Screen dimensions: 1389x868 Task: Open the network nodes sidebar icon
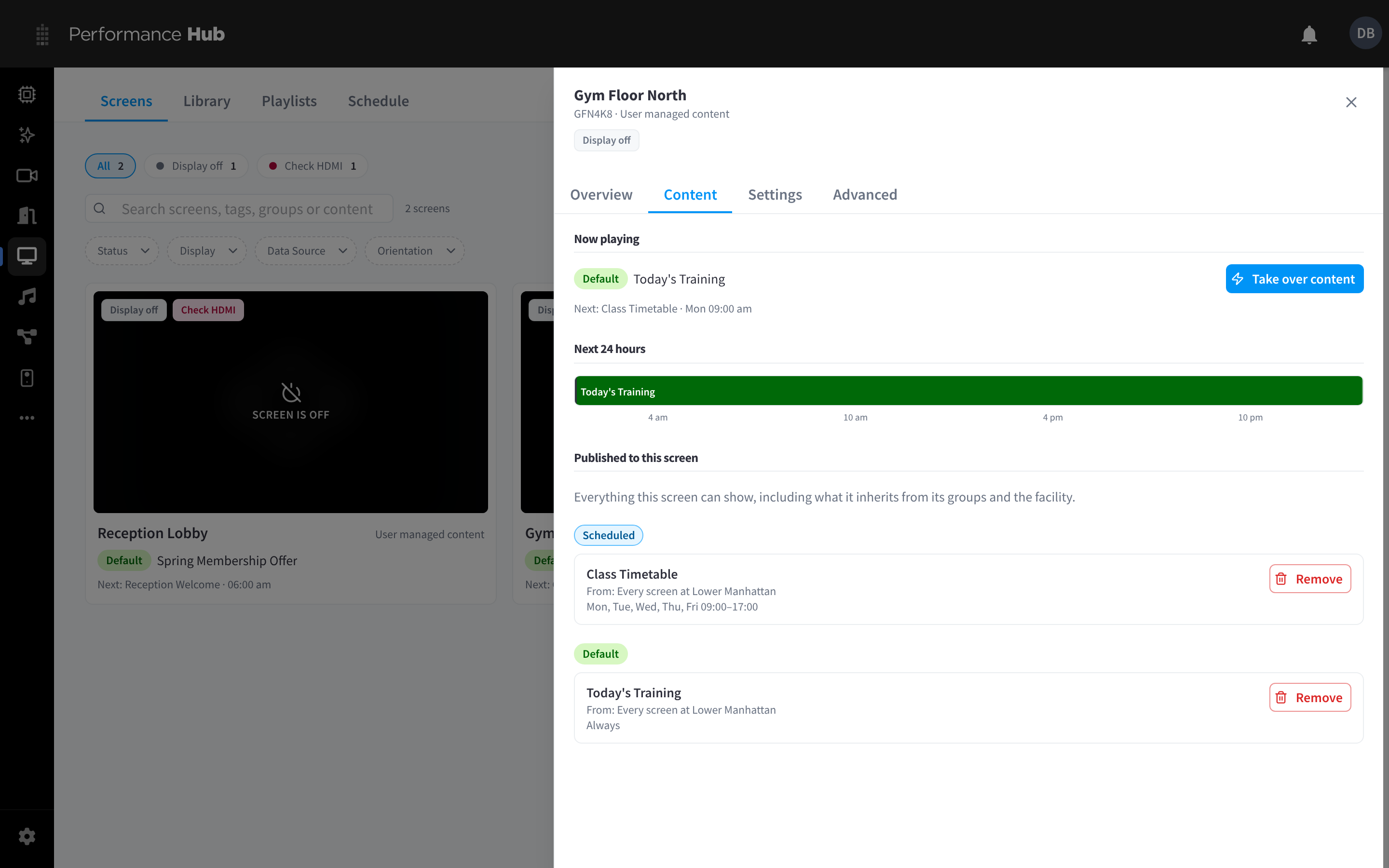coord(27,337)
